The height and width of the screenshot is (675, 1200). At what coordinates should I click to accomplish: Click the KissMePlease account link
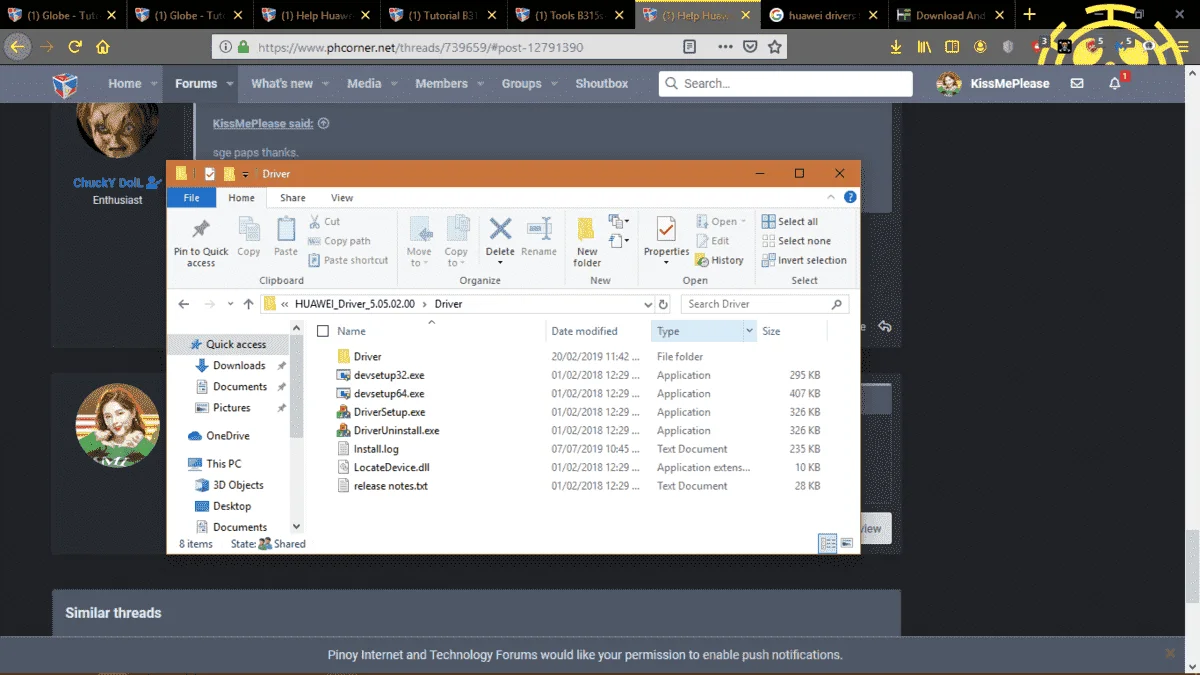tap(1010, 84)
